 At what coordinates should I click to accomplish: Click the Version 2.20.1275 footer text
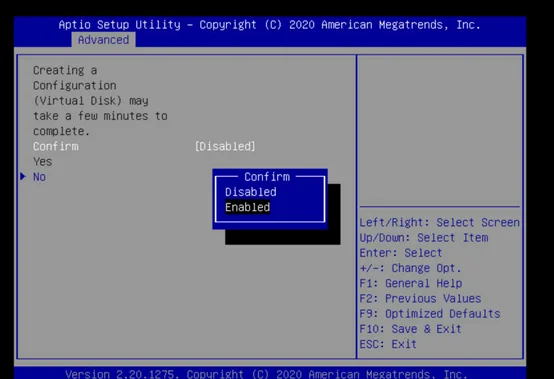pos(266,374)
